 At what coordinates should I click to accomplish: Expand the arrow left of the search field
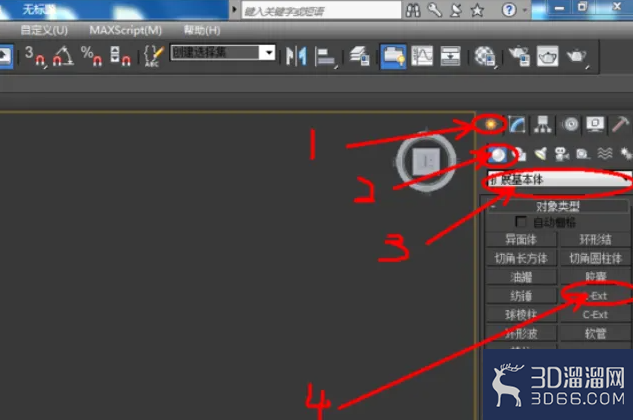[234, 9]
